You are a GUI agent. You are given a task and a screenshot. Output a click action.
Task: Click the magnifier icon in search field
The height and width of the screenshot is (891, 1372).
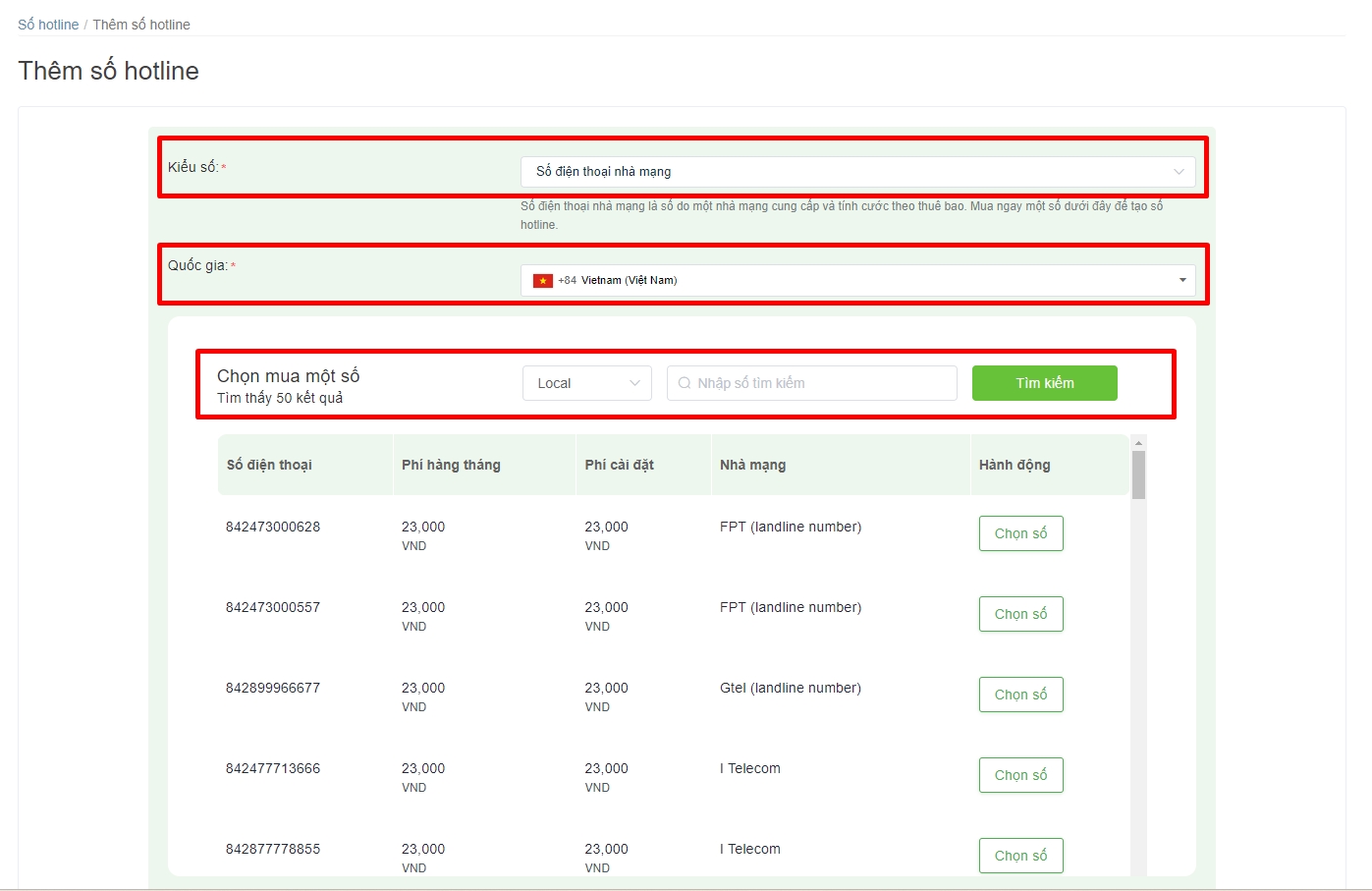(685, 383)
